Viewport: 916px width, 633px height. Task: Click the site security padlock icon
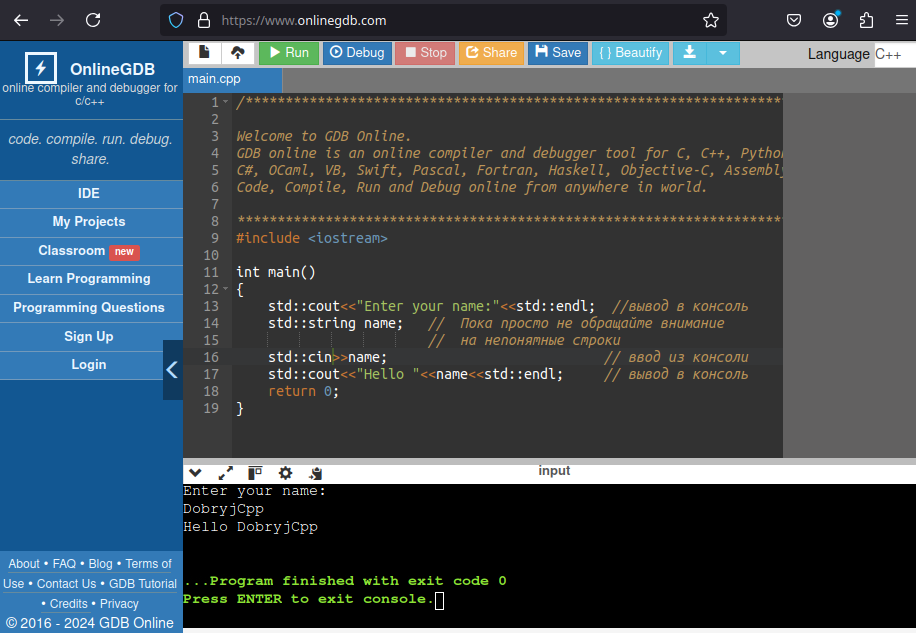pyautogui.click(x=204, y=20)
